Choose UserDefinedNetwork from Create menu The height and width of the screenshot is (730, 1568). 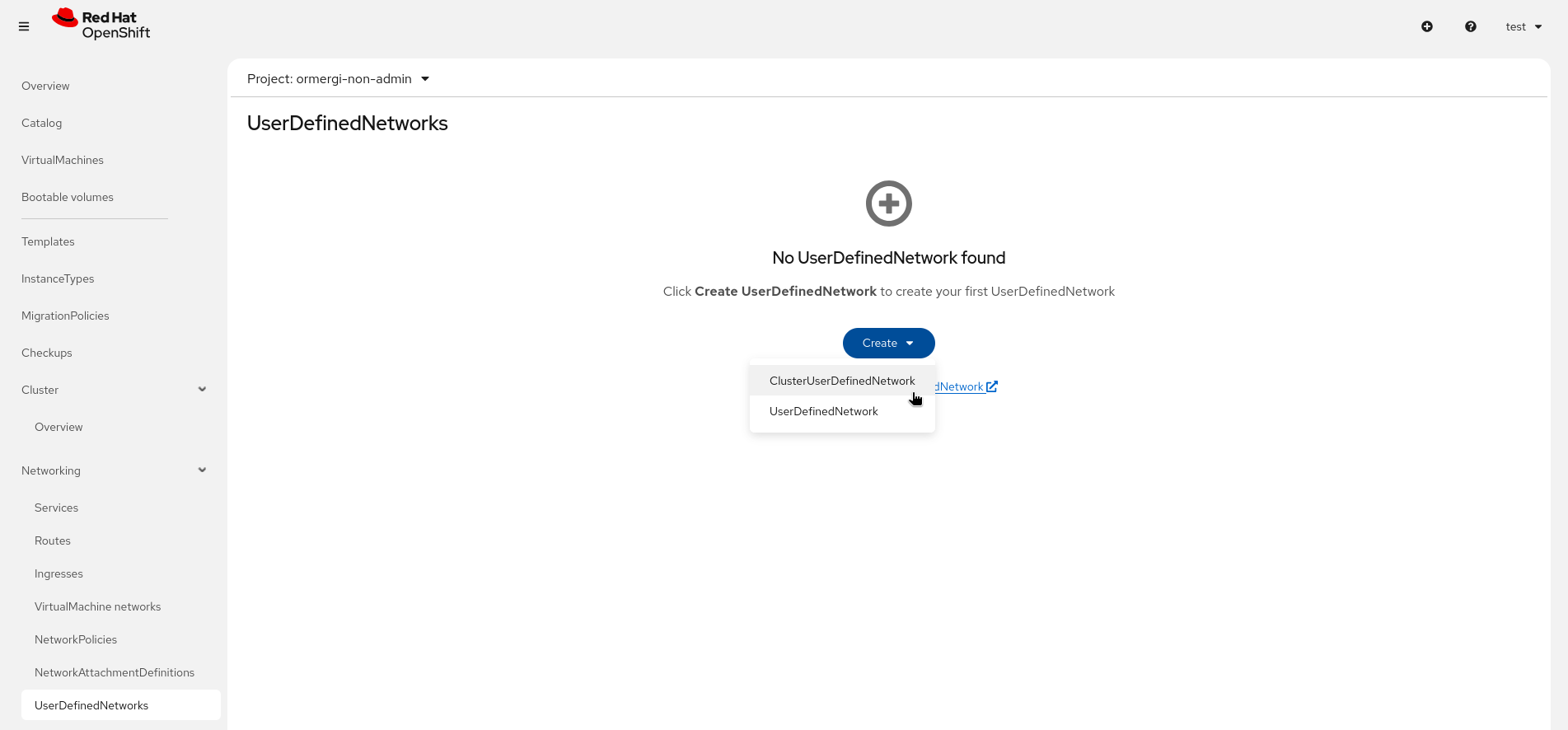(842, 411)
